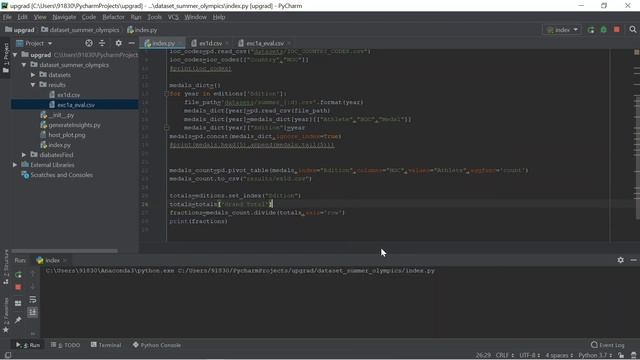This screenshot has height=360, width=640.
Task: Stop process in the Run panel
Action: (x=18, y=287)
